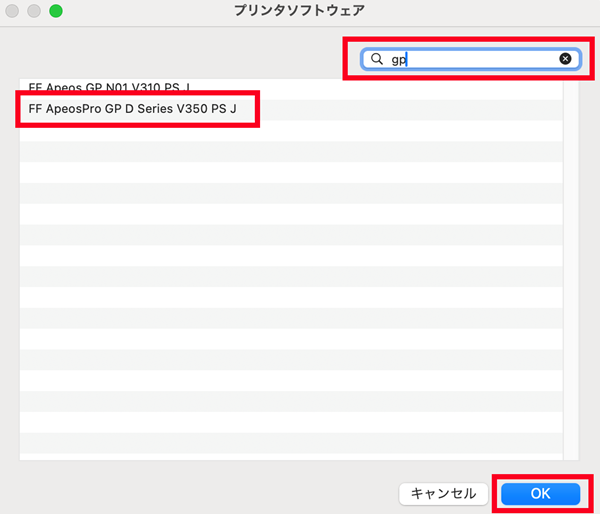Clear the search text with the x icon

pos(565,60)
